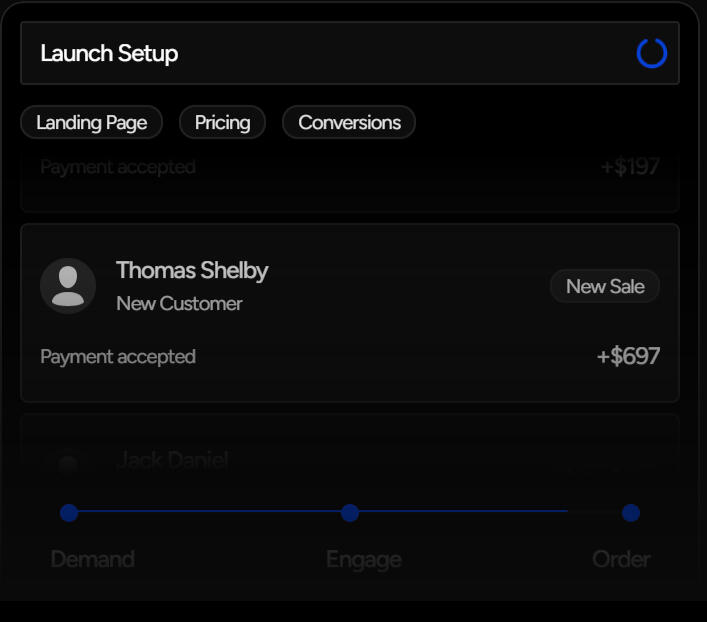Click the New Customer subtitle
The image size is (707, 622).
click(179, 303)
